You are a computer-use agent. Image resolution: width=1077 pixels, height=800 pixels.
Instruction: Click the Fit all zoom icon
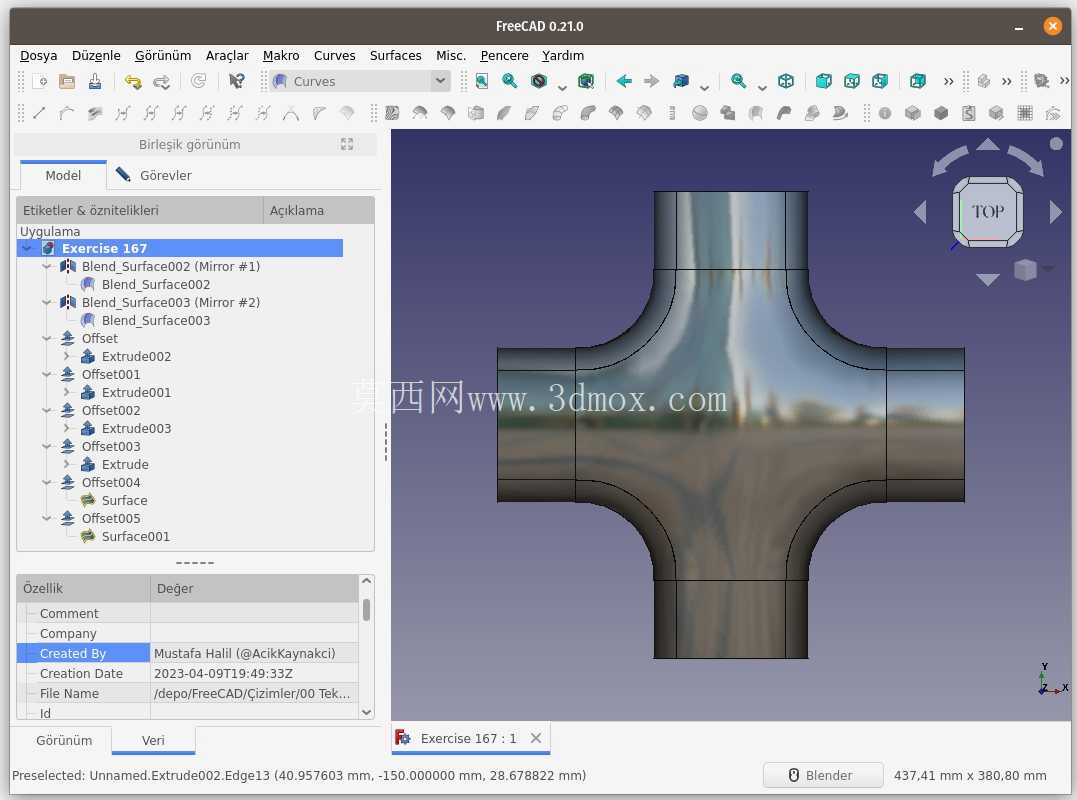coord(481,81)
